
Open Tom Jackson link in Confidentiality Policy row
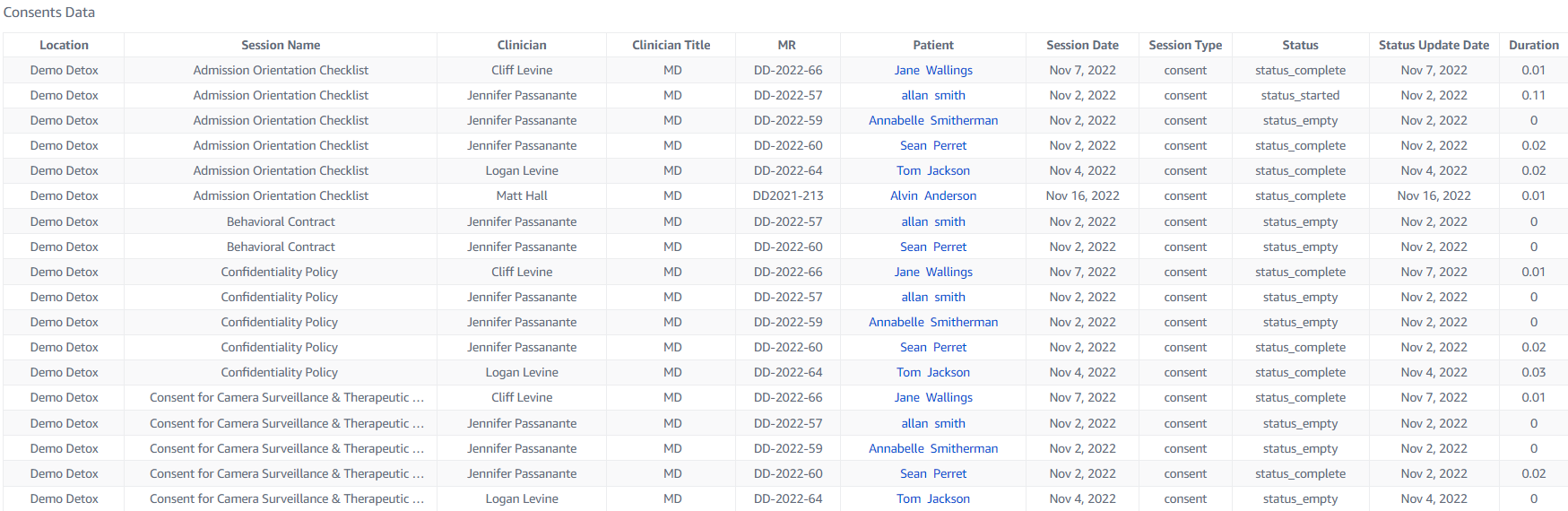933,372
